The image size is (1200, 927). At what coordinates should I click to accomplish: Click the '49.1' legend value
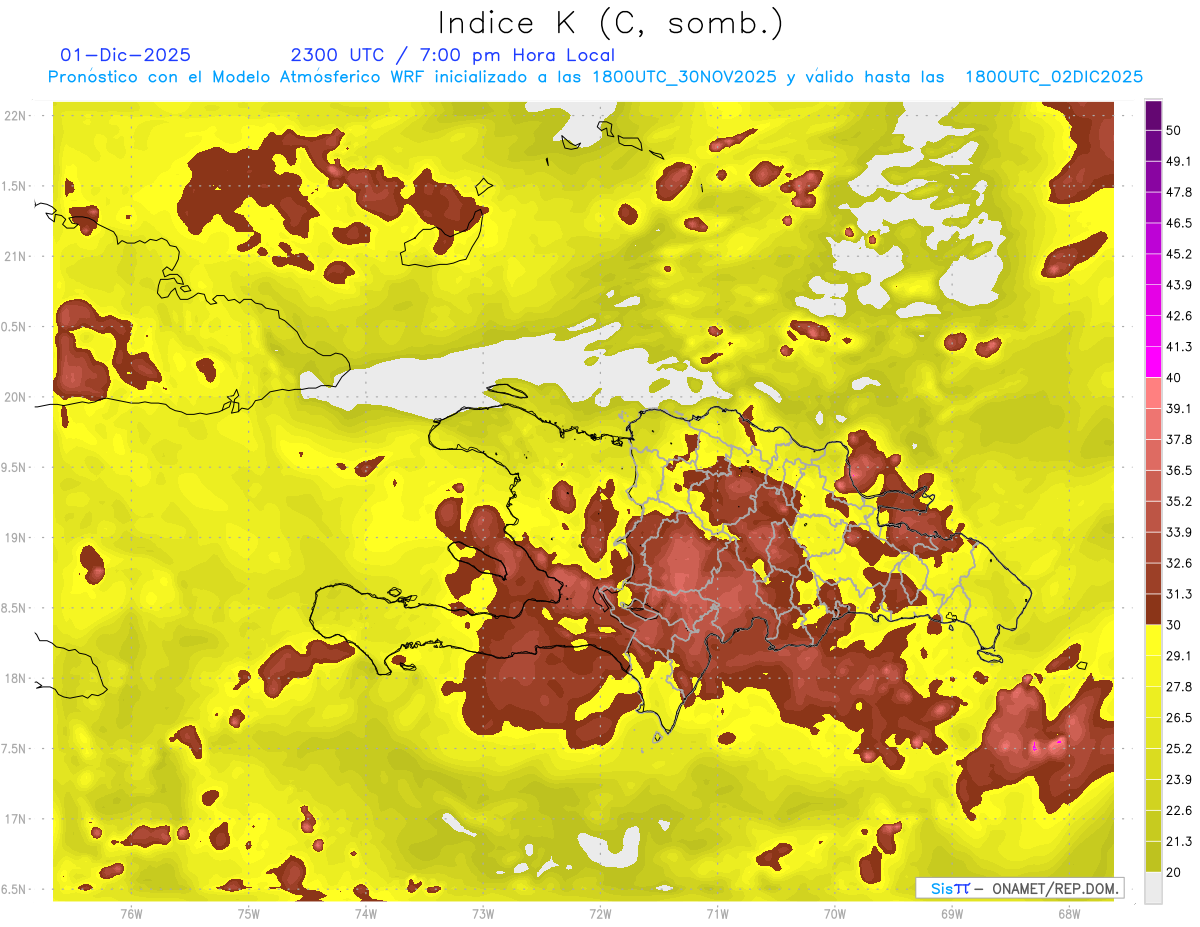coord(1179,161)
